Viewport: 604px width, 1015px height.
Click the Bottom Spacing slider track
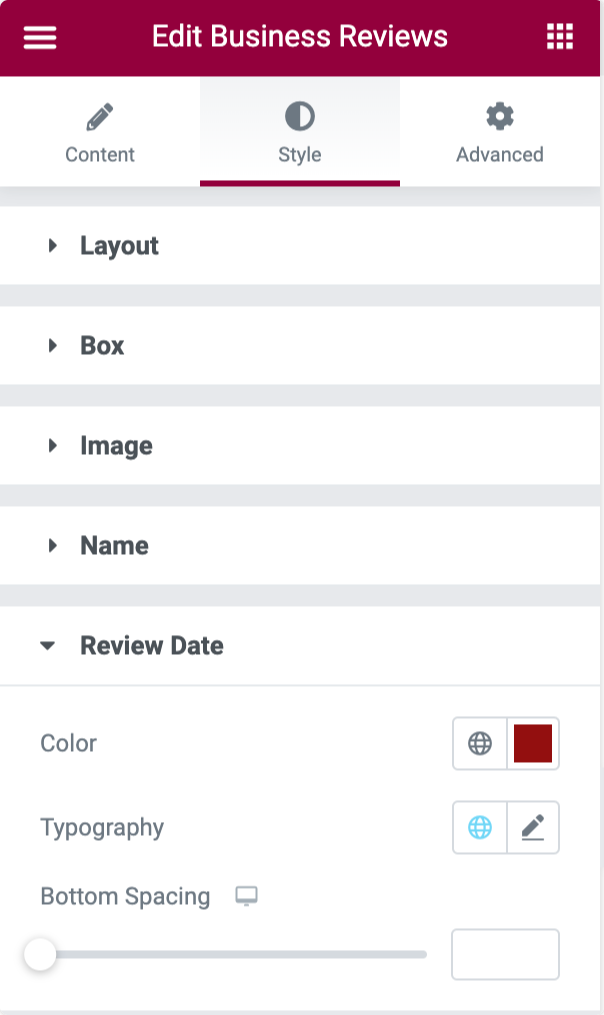tap(233, 954)
